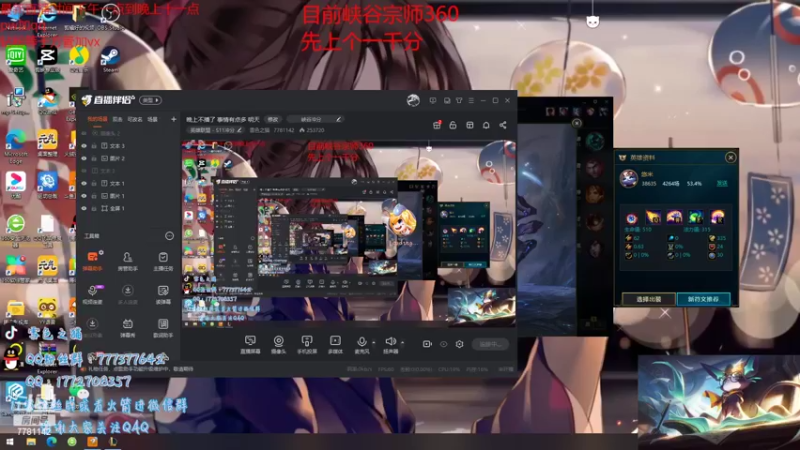Viewport: 800px width, 450px height.
Task: Show the hidden 摄像头 2 layer
Action: 84,133
